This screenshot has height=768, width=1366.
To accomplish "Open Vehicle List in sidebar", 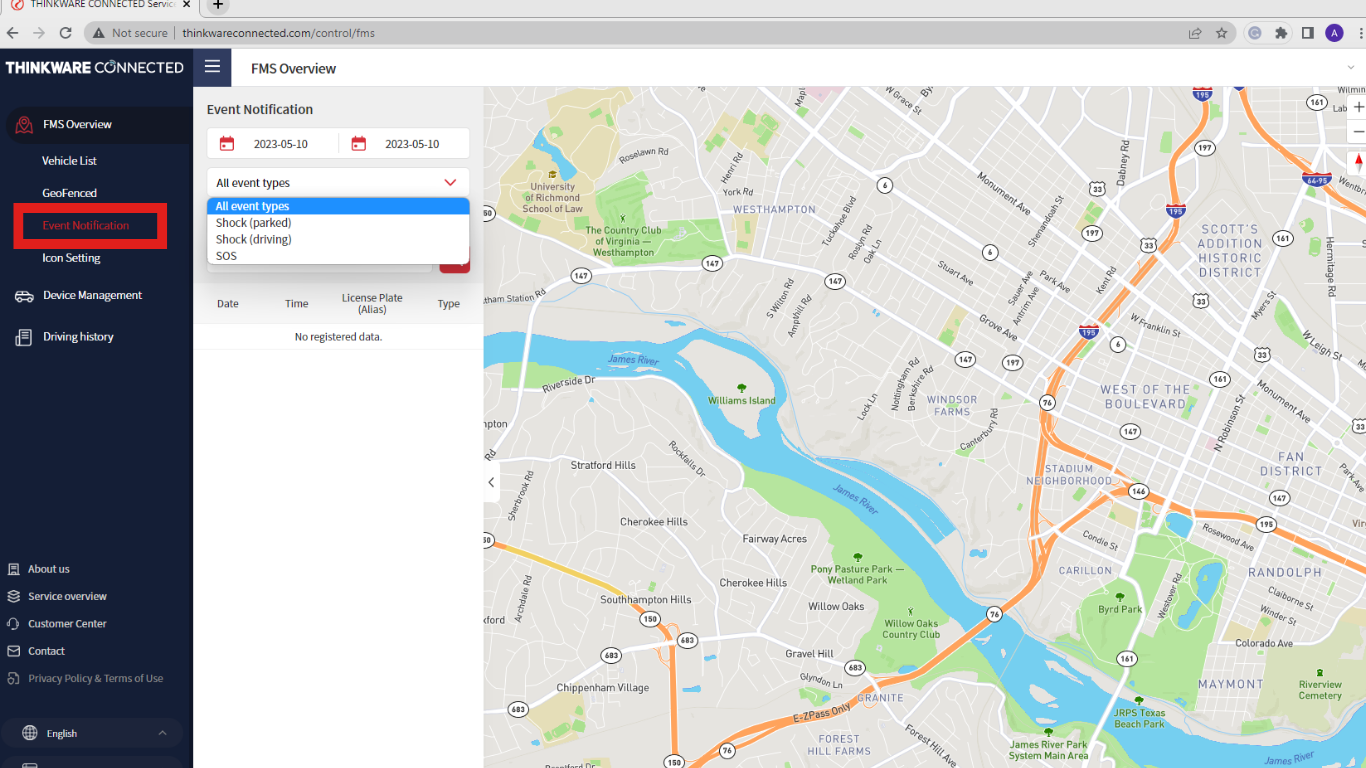I will 69,161.
